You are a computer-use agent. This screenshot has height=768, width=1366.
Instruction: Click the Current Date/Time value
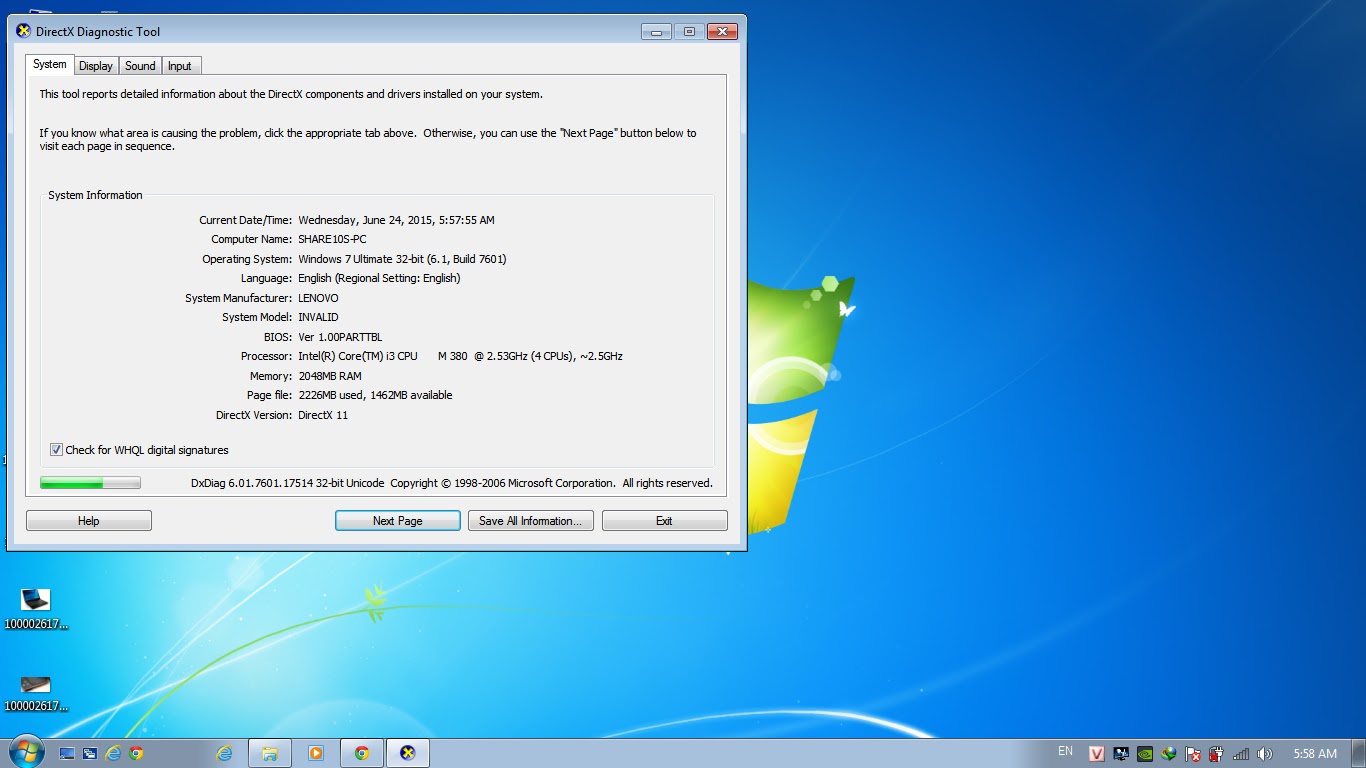[x=396, y=220]
